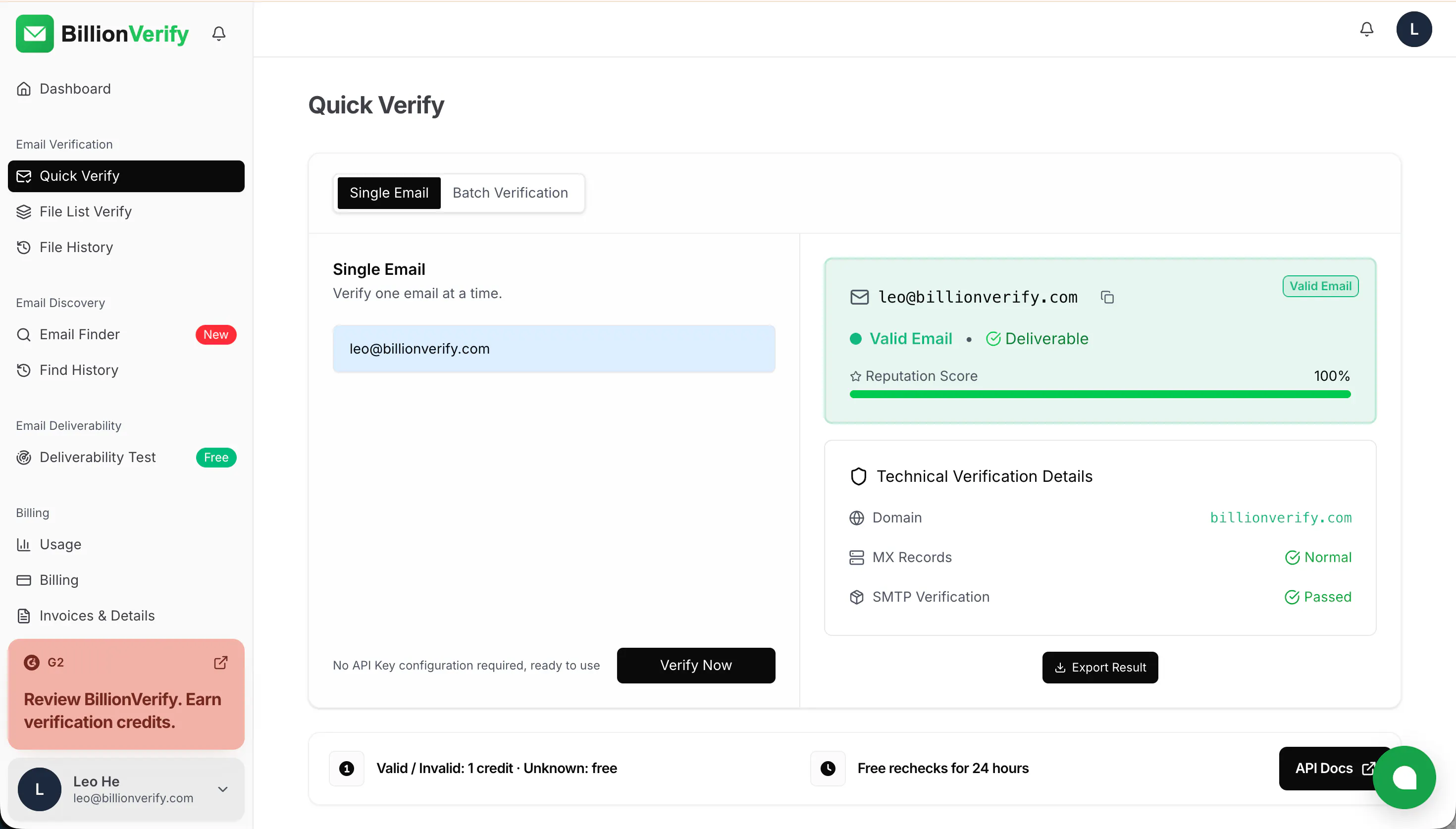Image resolution: width=1456 pixels, height=829 pixels.
Task: Open the green chat bubble widget
Action: pyautogui.click(x=1404, y=777)
